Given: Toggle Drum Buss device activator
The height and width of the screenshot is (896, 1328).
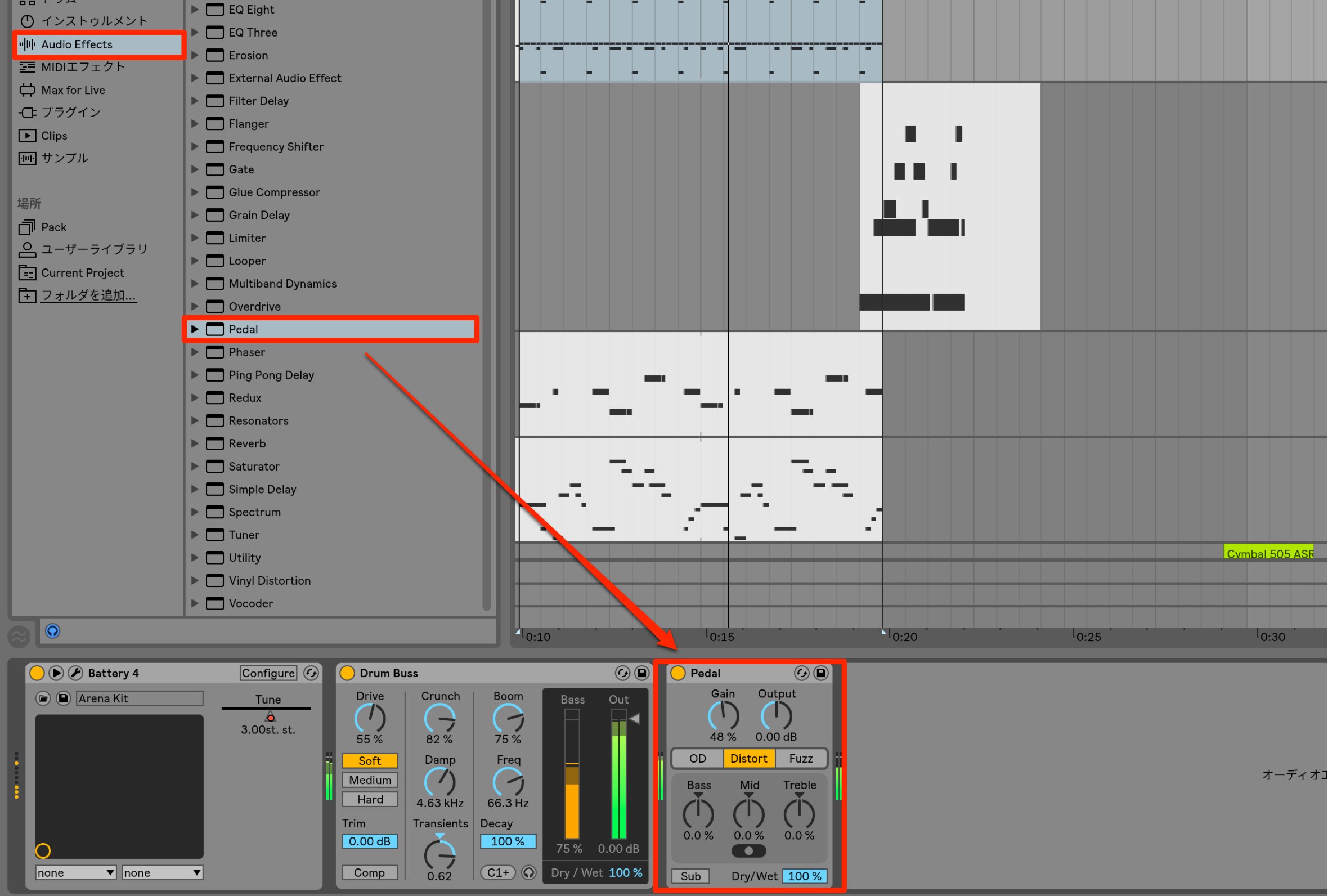Looking at the screenshot, I should click(x=347, y=673).
